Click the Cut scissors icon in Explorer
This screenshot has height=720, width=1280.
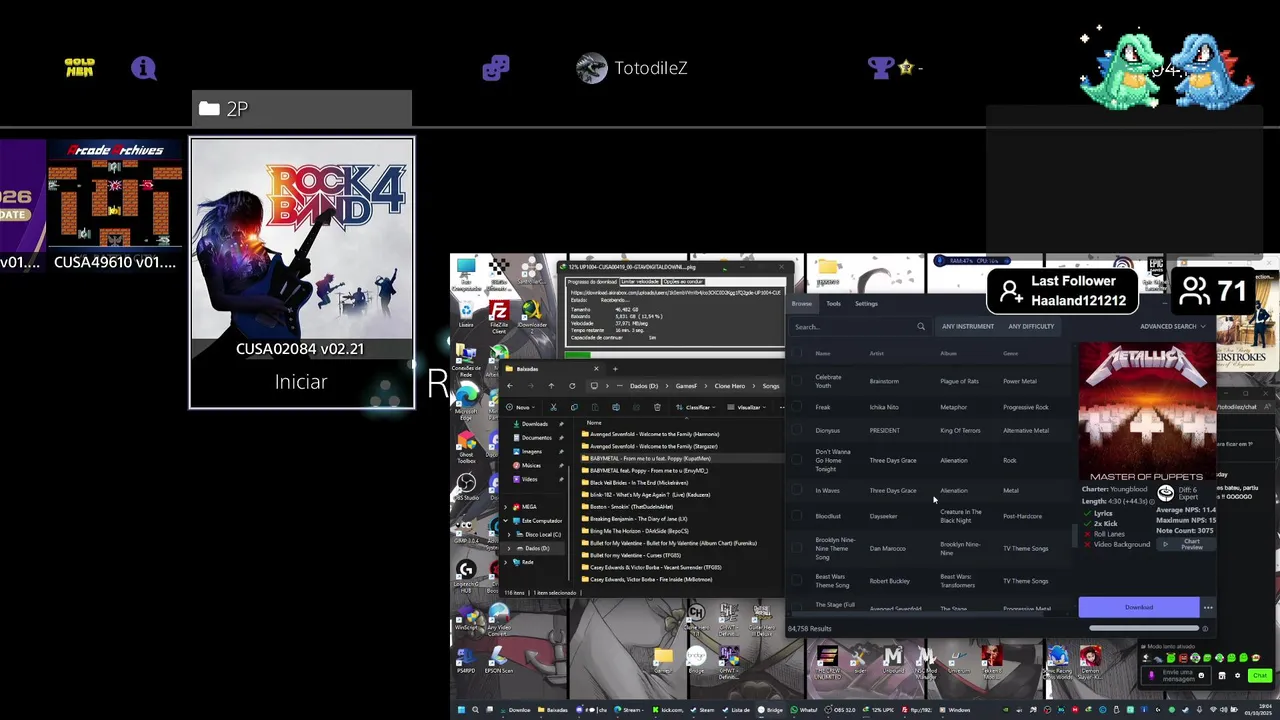[x=553, y=407]
